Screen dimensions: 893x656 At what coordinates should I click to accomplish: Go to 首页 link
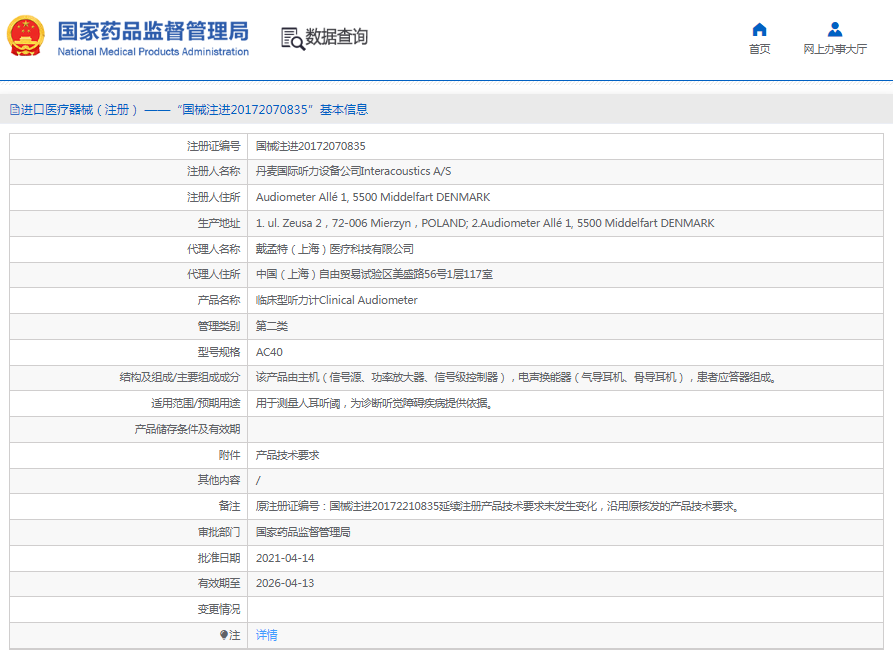coord(759,49)
